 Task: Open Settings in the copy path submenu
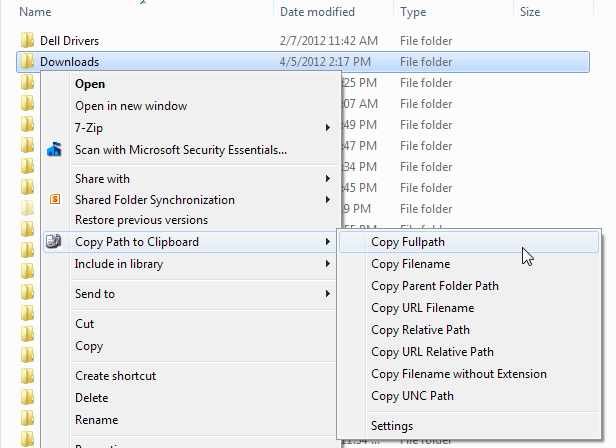coord(392,426)
